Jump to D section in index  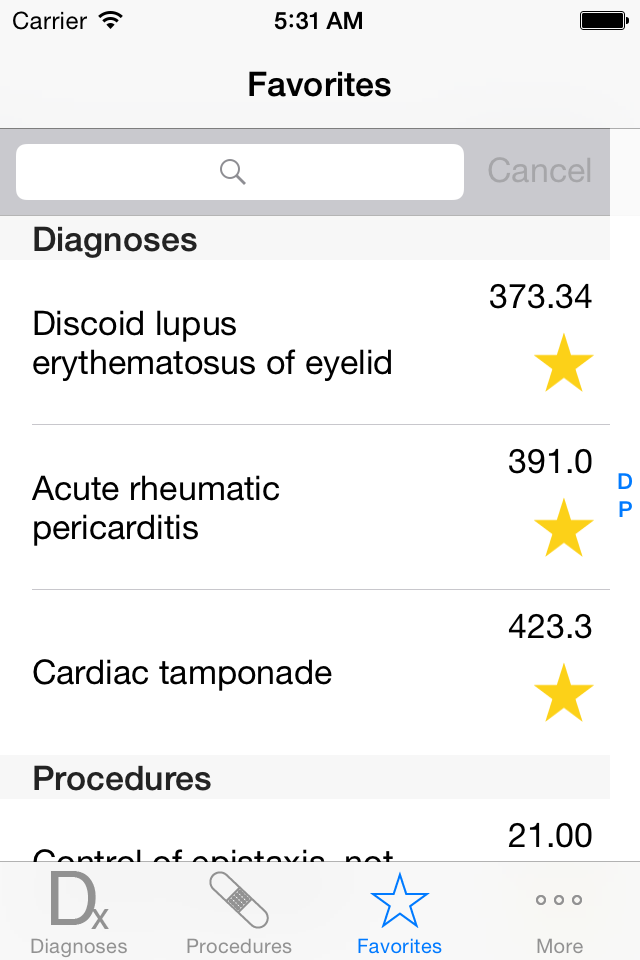[625, 482]
